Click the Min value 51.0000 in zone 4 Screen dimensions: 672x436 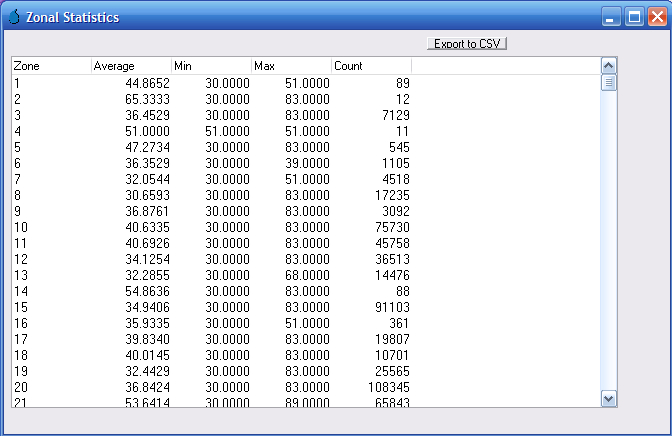(228, 131)
